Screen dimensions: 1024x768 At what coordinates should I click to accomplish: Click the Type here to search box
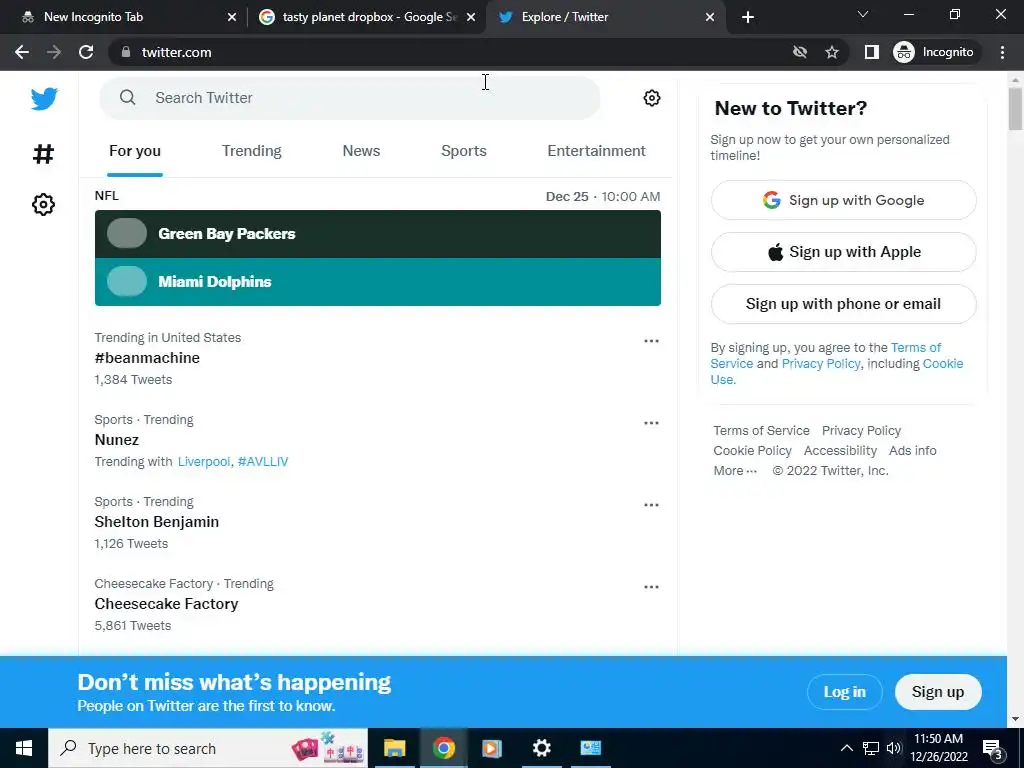click(208, 748)
